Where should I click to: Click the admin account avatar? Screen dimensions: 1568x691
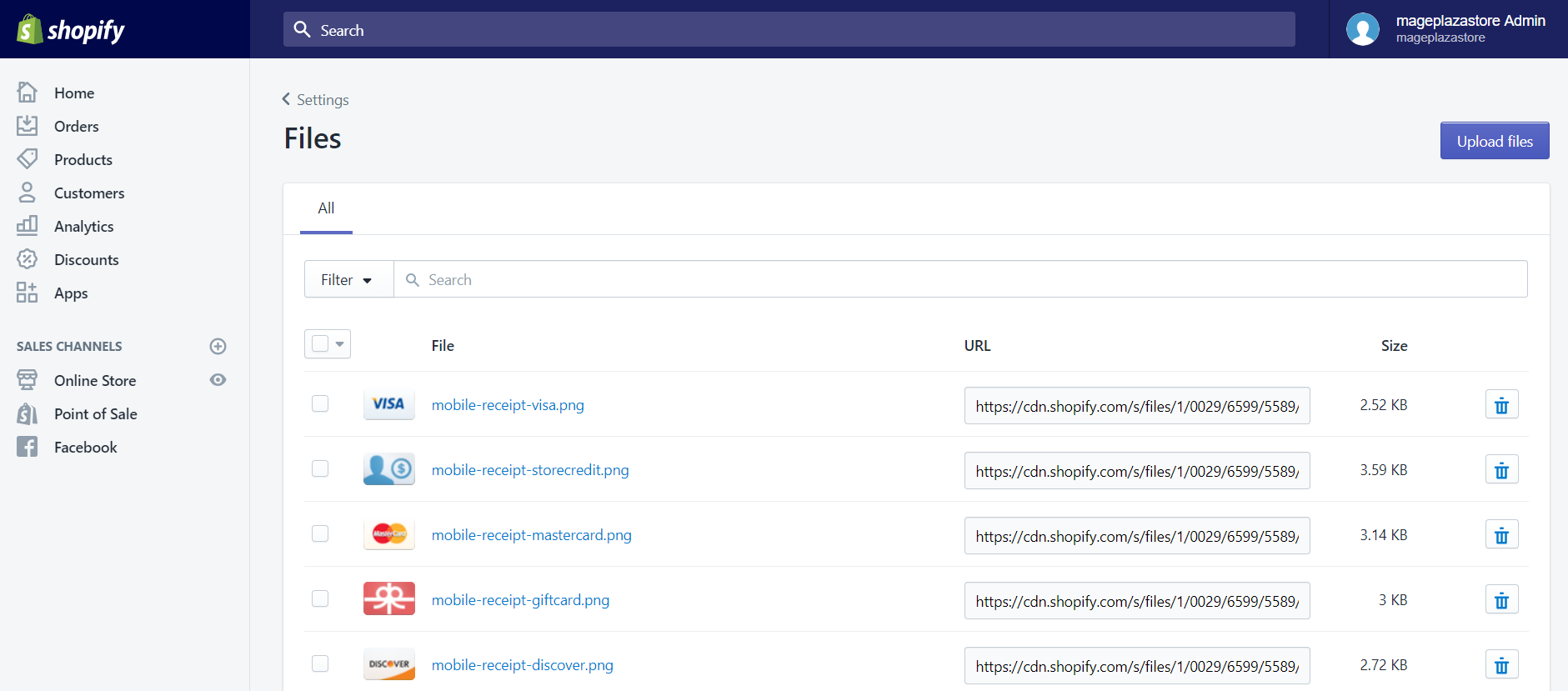1363,29
